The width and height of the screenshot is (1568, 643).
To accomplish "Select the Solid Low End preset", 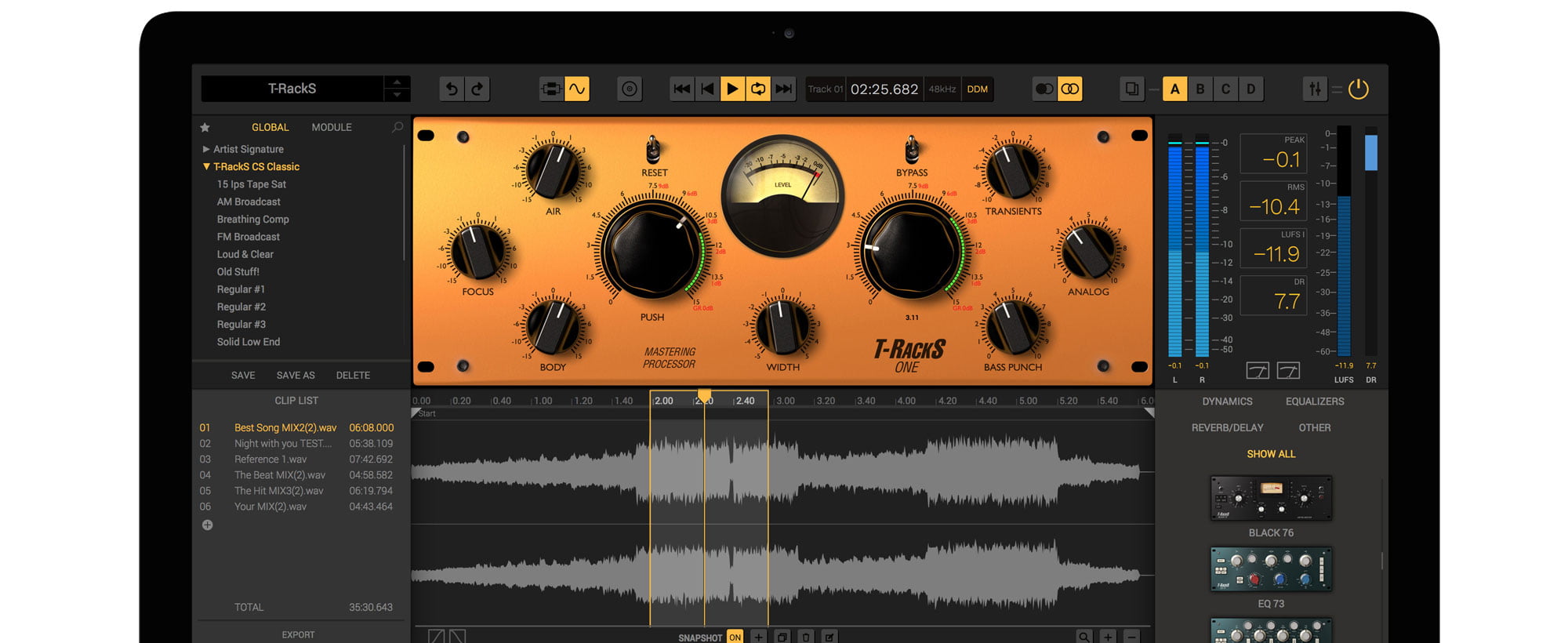I will click(x=249, y=342).
